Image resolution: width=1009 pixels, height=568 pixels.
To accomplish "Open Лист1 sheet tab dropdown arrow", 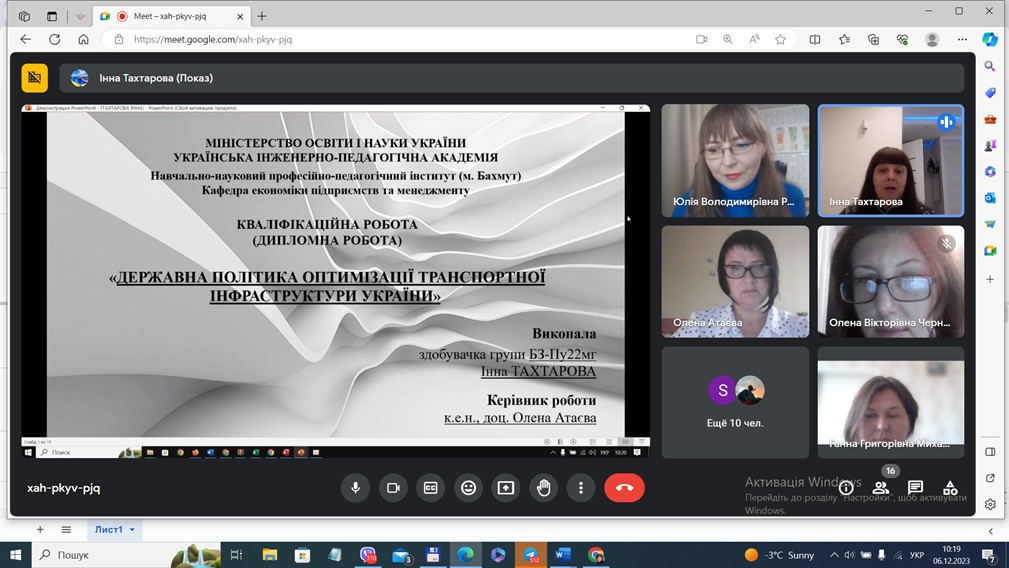I will tap(133, 529).
